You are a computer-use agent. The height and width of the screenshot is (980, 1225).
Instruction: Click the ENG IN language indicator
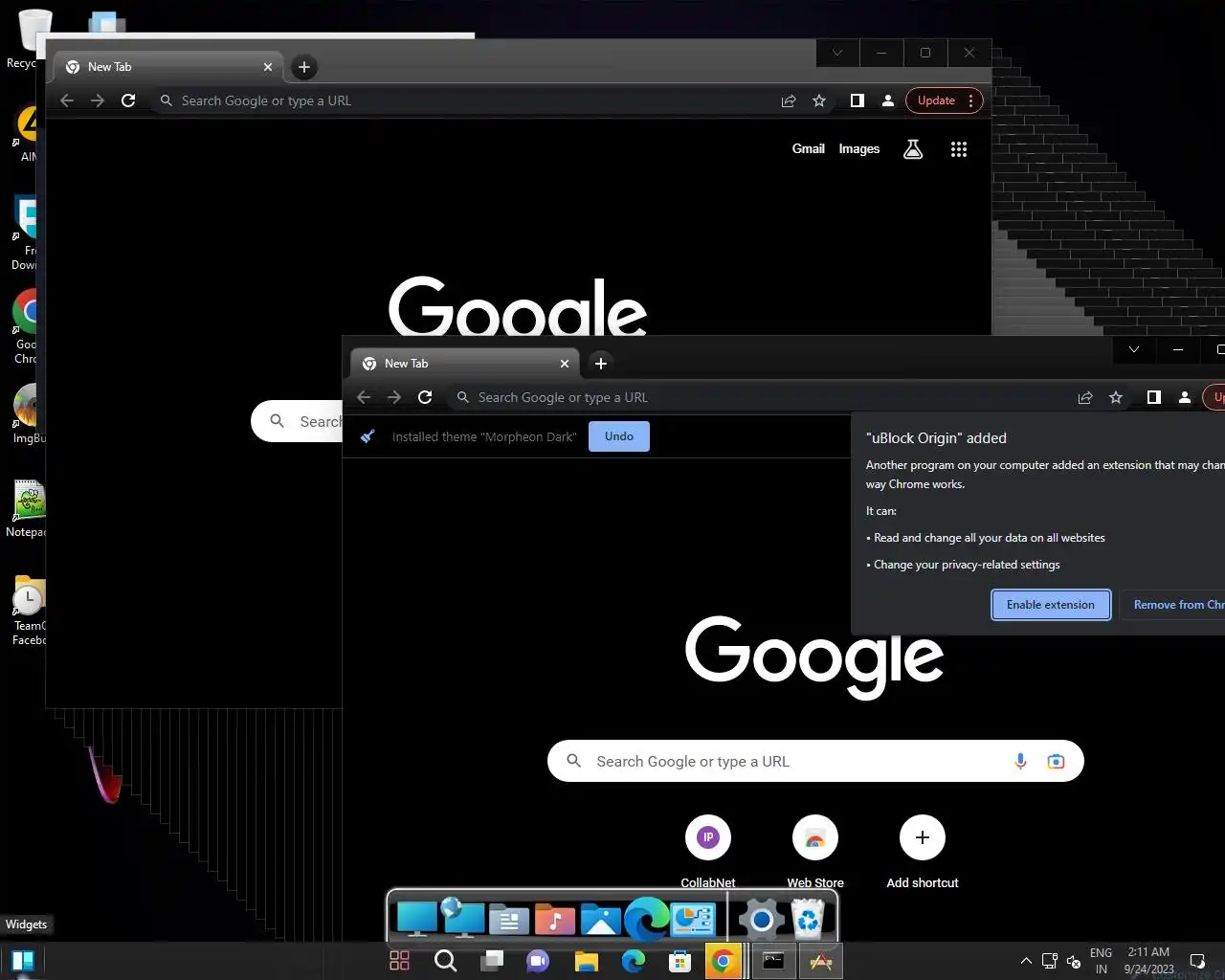(1101, 961)
